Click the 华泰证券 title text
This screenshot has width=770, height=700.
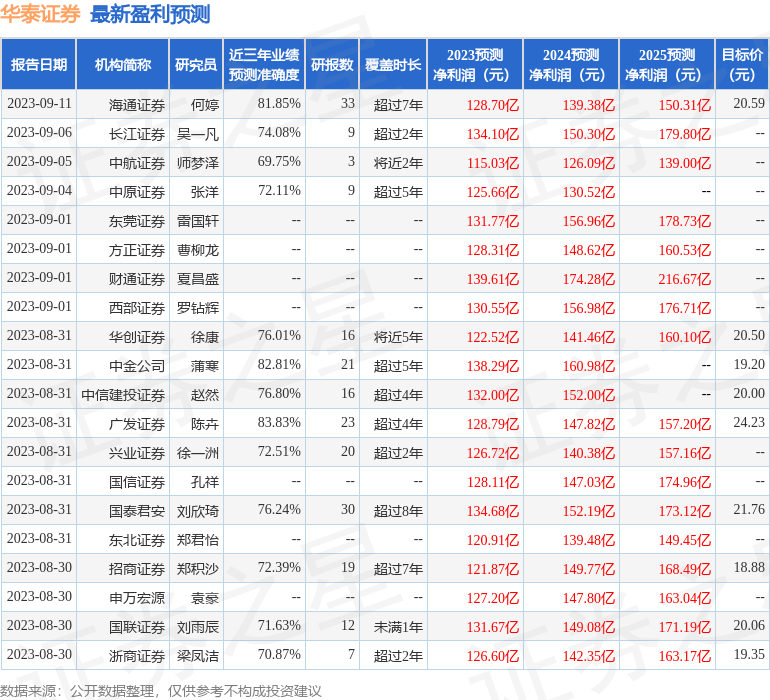pos(40,14)
